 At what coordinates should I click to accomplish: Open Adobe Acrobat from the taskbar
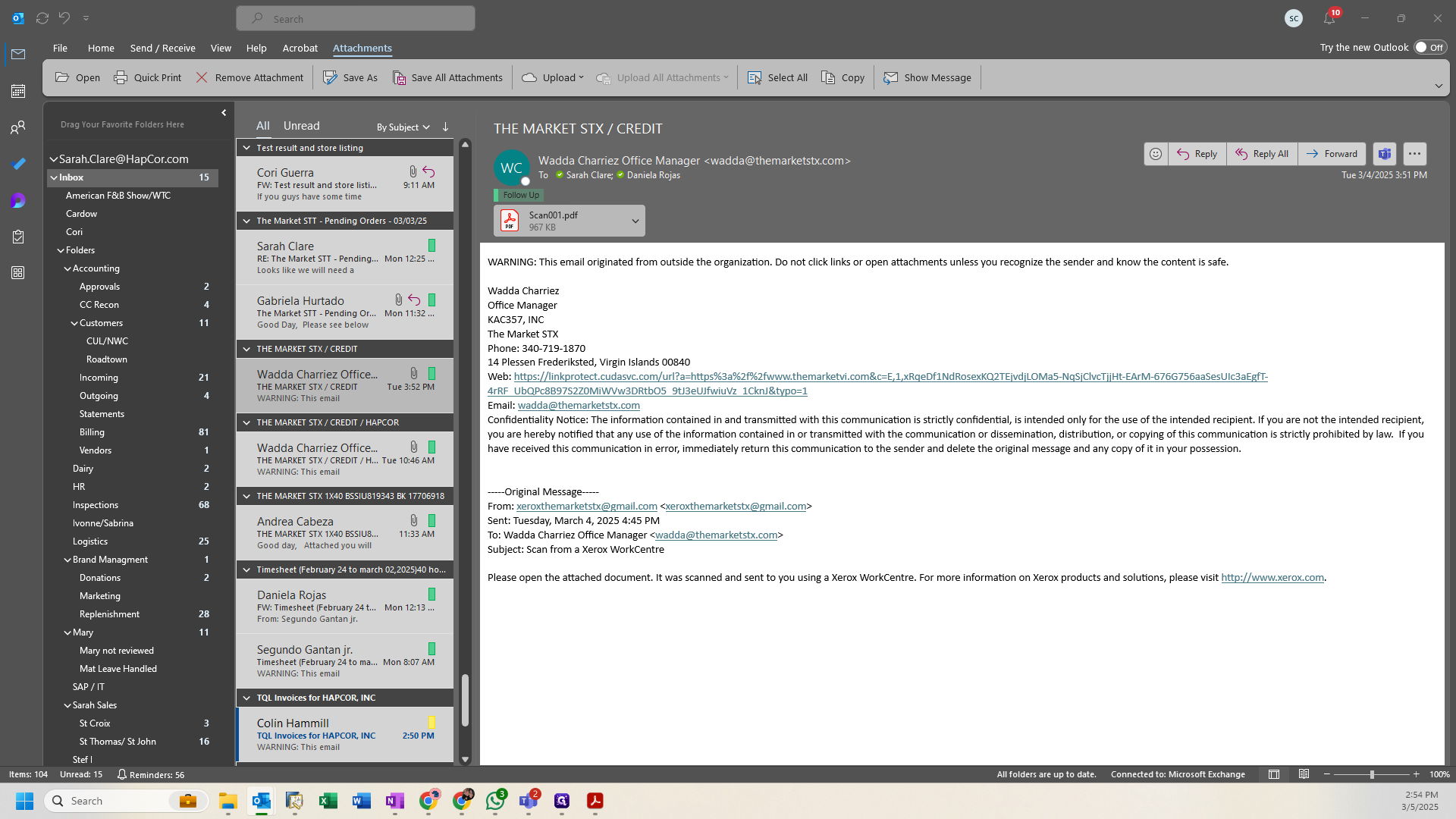click(x=595, y=801)
